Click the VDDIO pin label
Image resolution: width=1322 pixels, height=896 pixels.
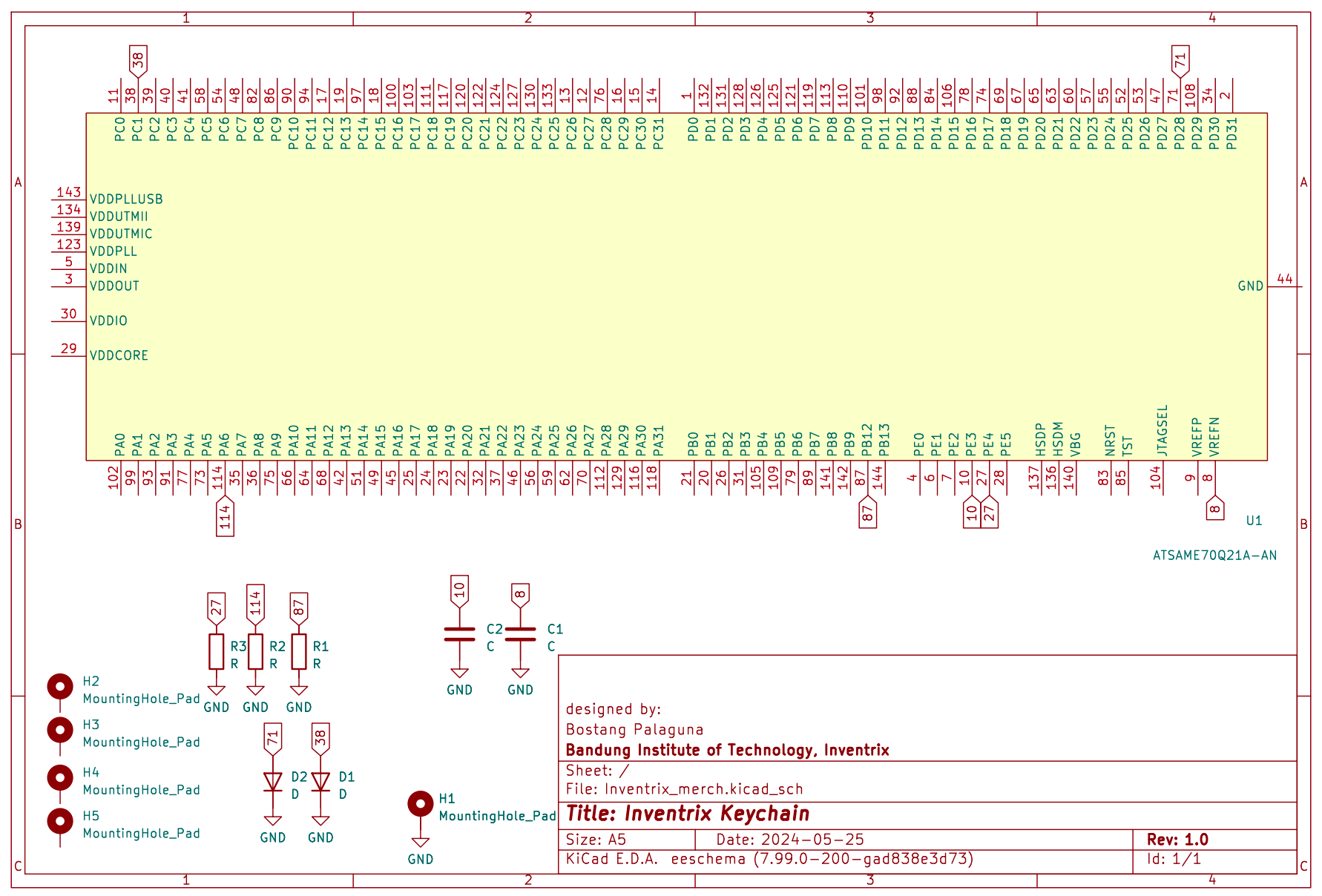click(108, 320)
